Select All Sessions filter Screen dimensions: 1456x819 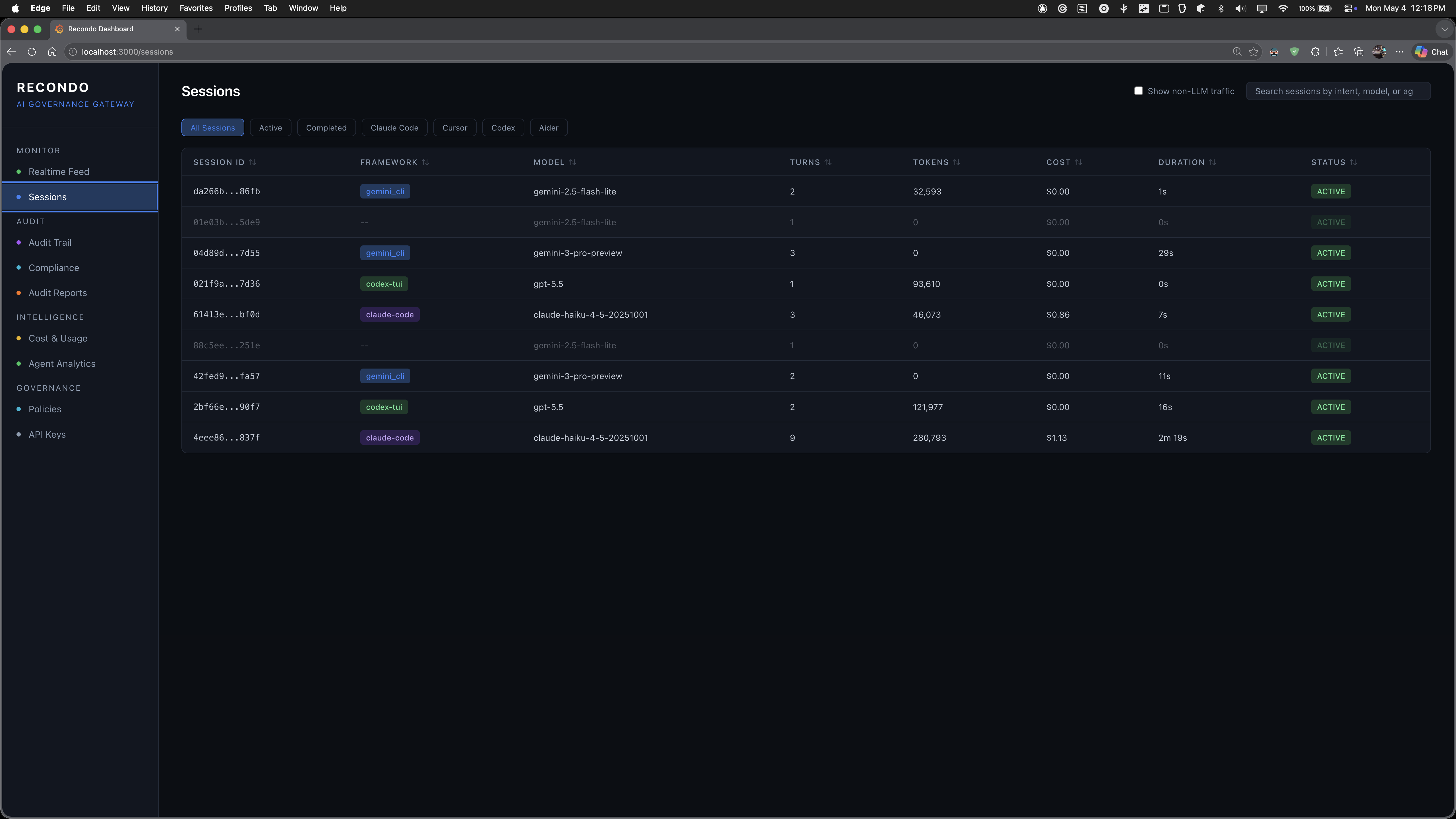pyautogui.click(x=212, y=127)
